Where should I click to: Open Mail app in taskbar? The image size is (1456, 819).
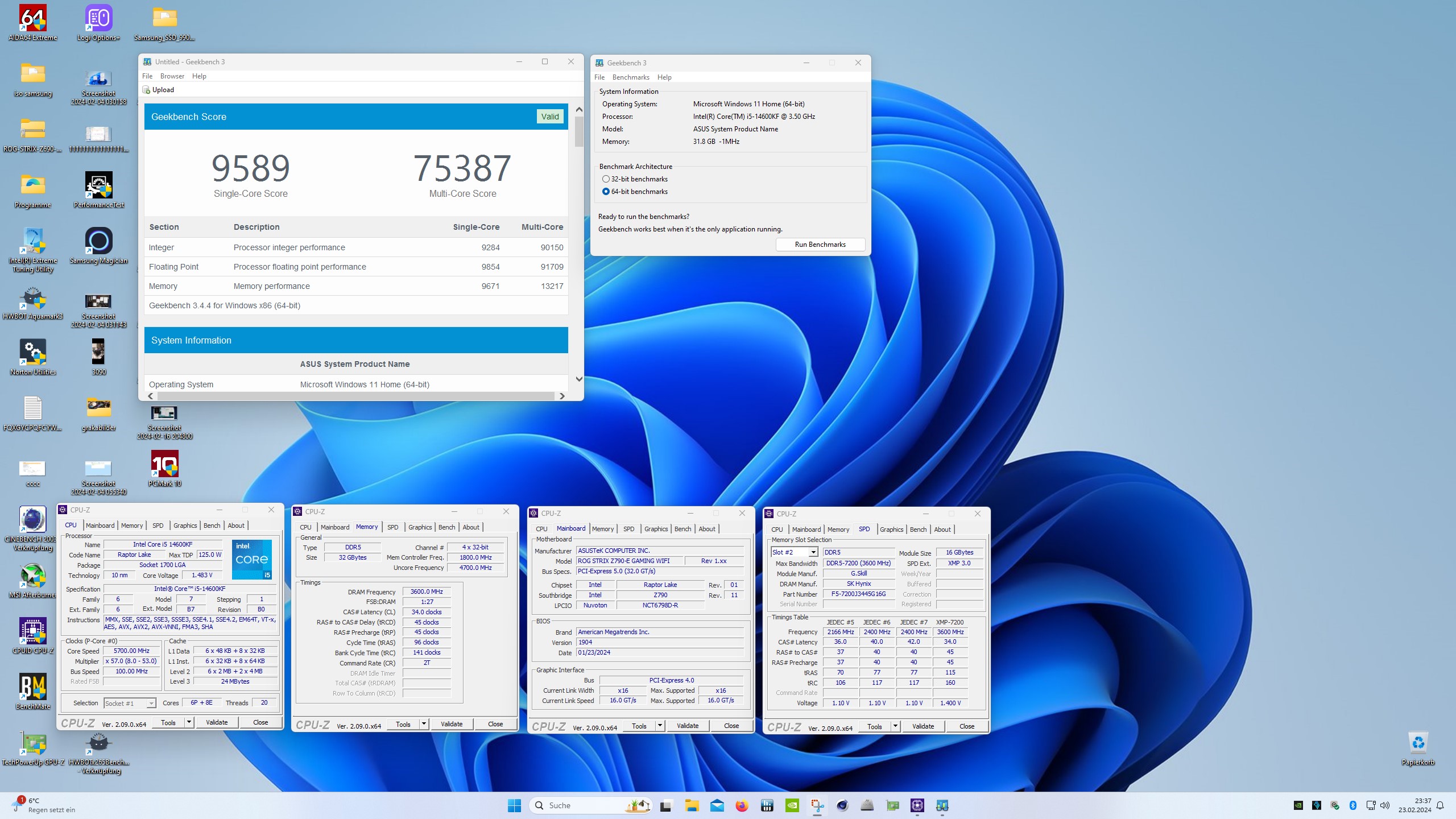coord(717,805)
